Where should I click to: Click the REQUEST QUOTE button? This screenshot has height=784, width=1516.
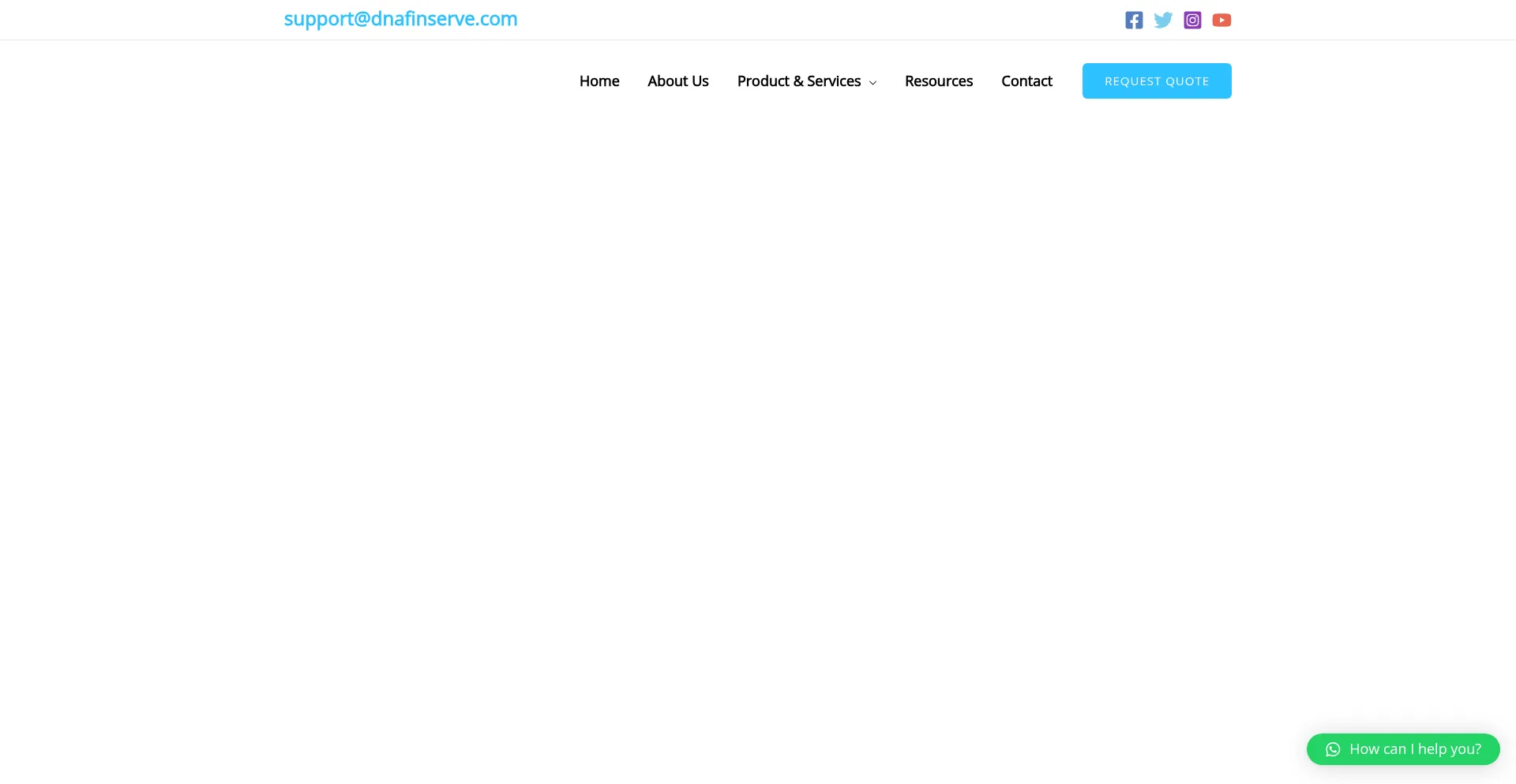1157,81
